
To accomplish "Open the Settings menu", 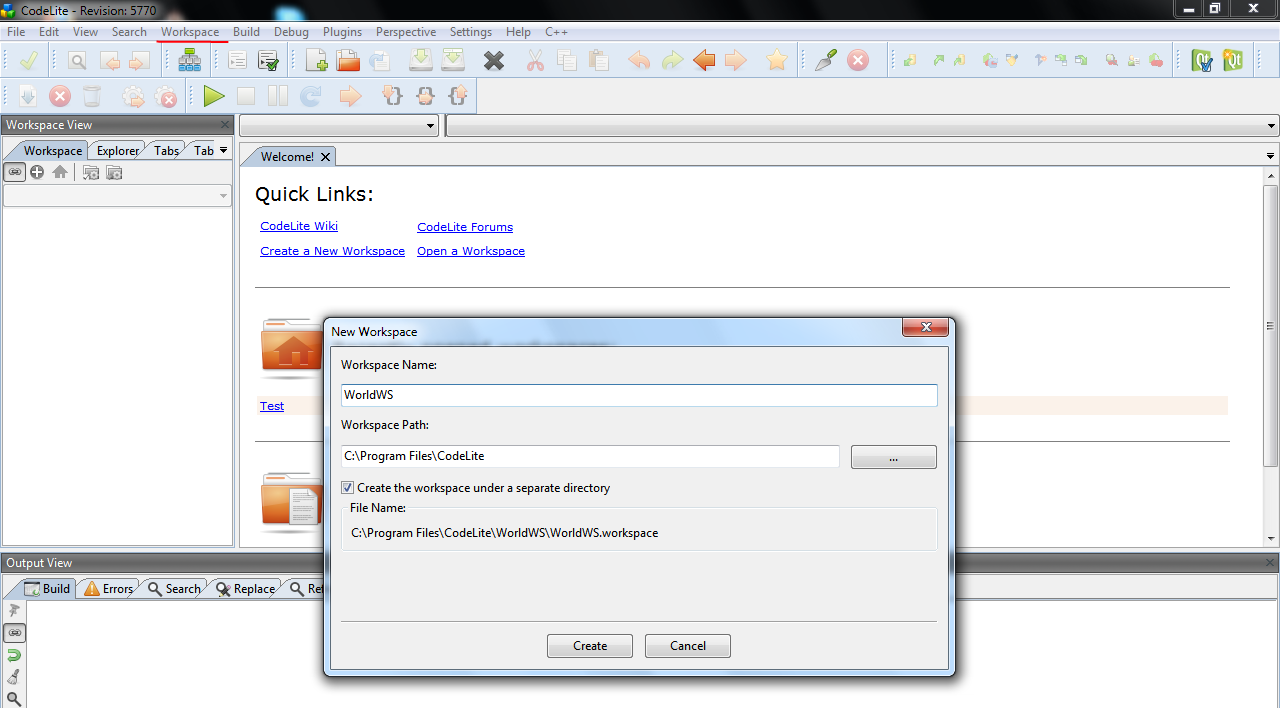I will [x=470, y=32].
